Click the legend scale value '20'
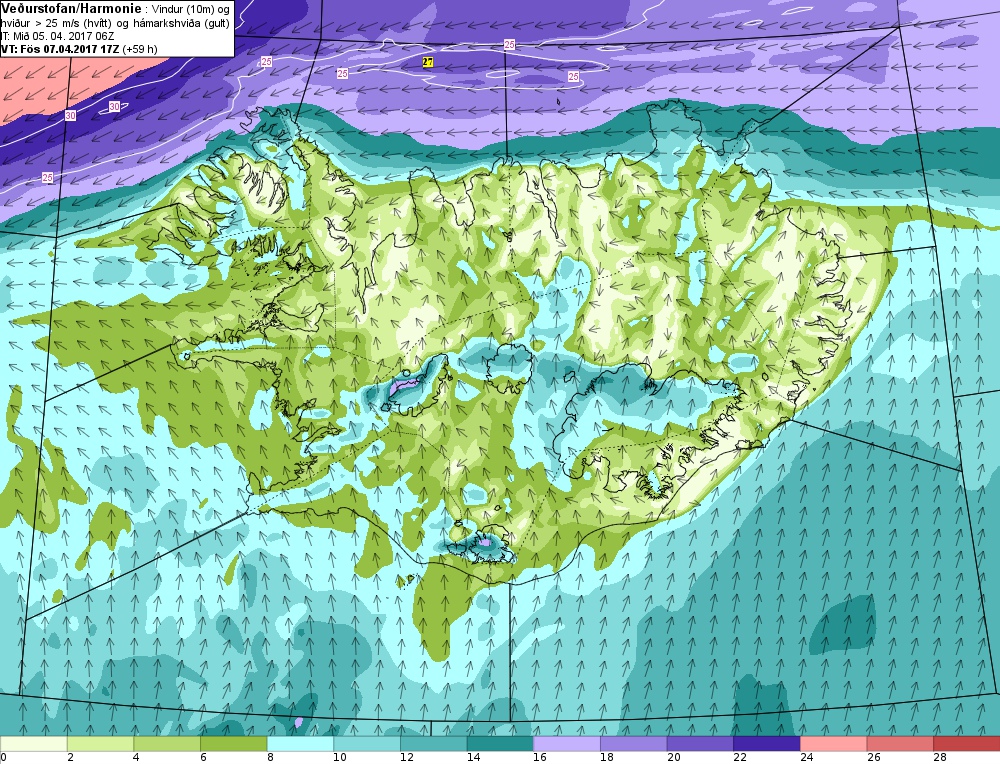The width and height of the screenshot is (1000, 764). (673, 758)
